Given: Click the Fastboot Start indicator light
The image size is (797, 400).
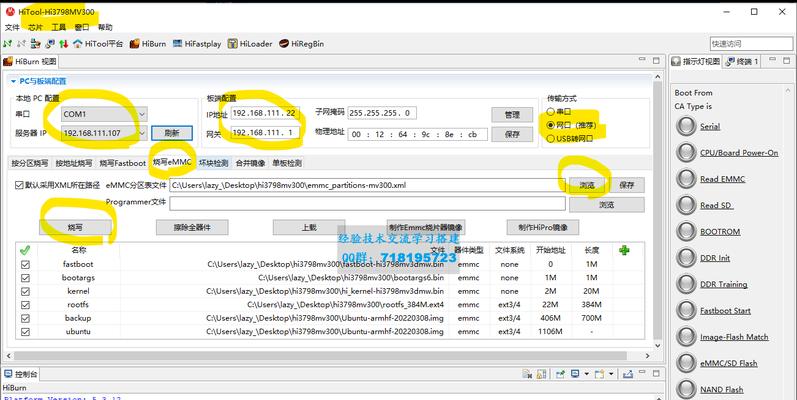Looking at the screenshot, I should 686,311.
